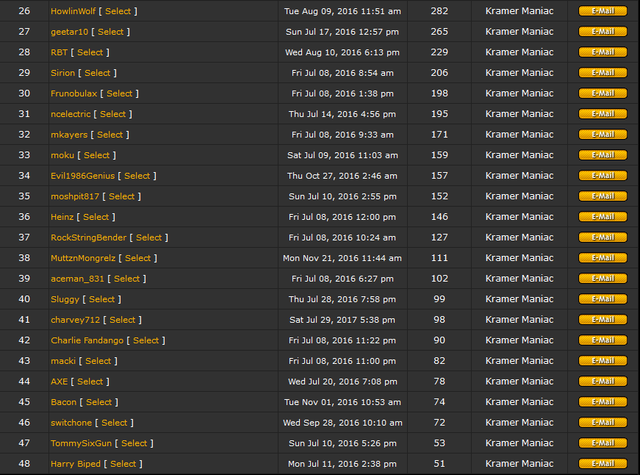Send e-mail to Sirion via E-Mail button
640x475 pixels.
pos(603,73)
